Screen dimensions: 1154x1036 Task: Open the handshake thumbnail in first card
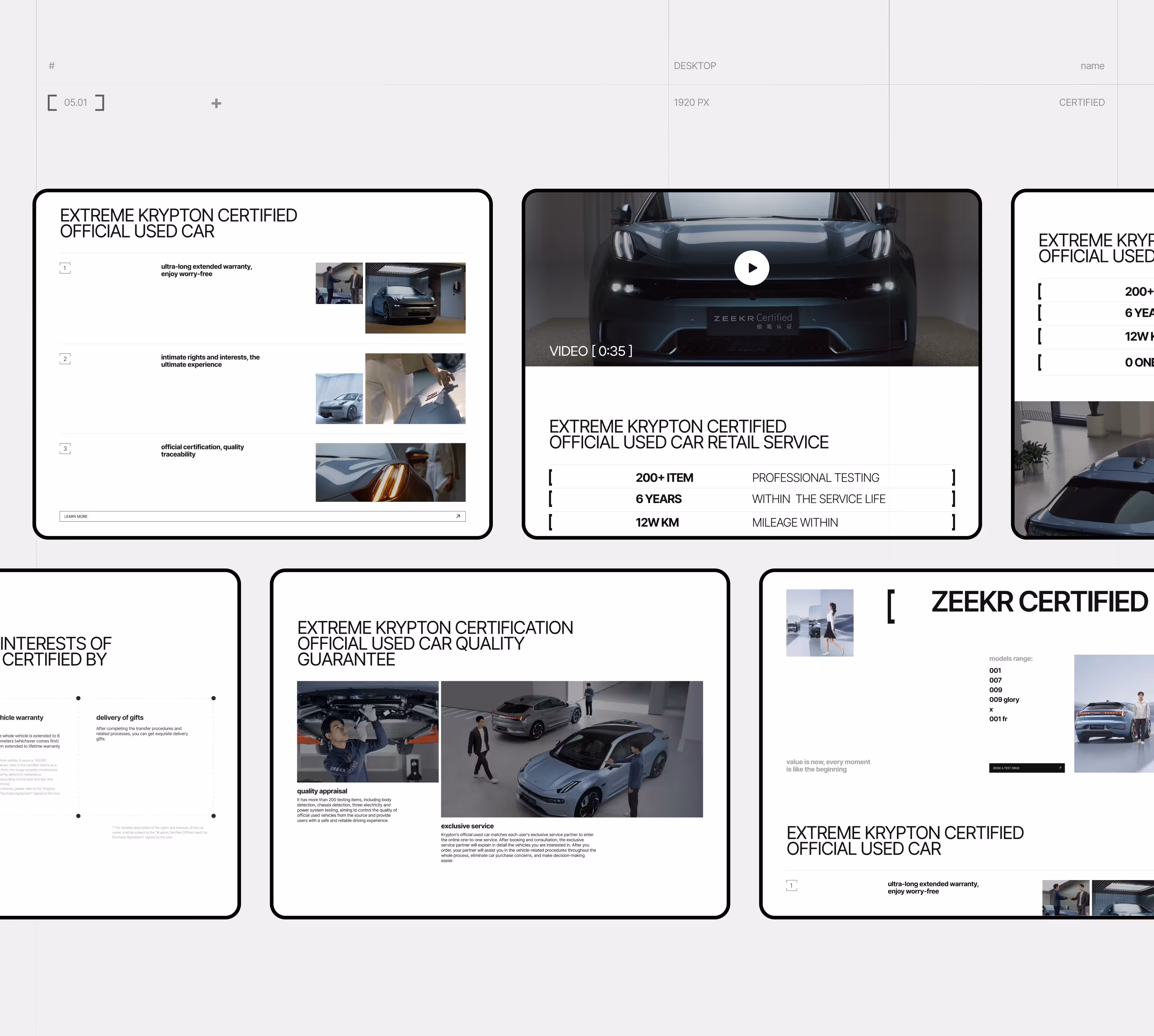pos(339,283)
